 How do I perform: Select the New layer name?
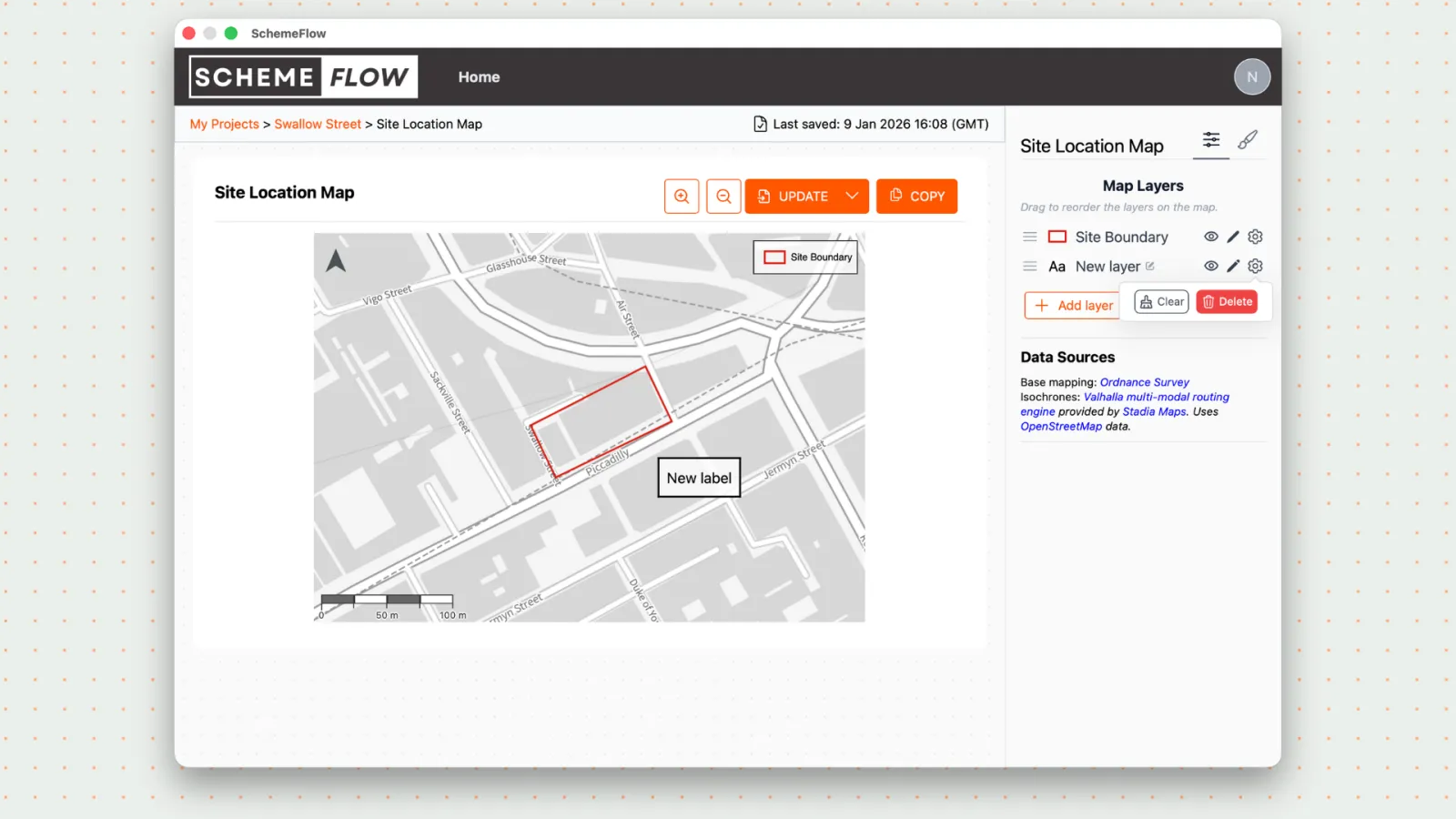tap(1107, 267)
